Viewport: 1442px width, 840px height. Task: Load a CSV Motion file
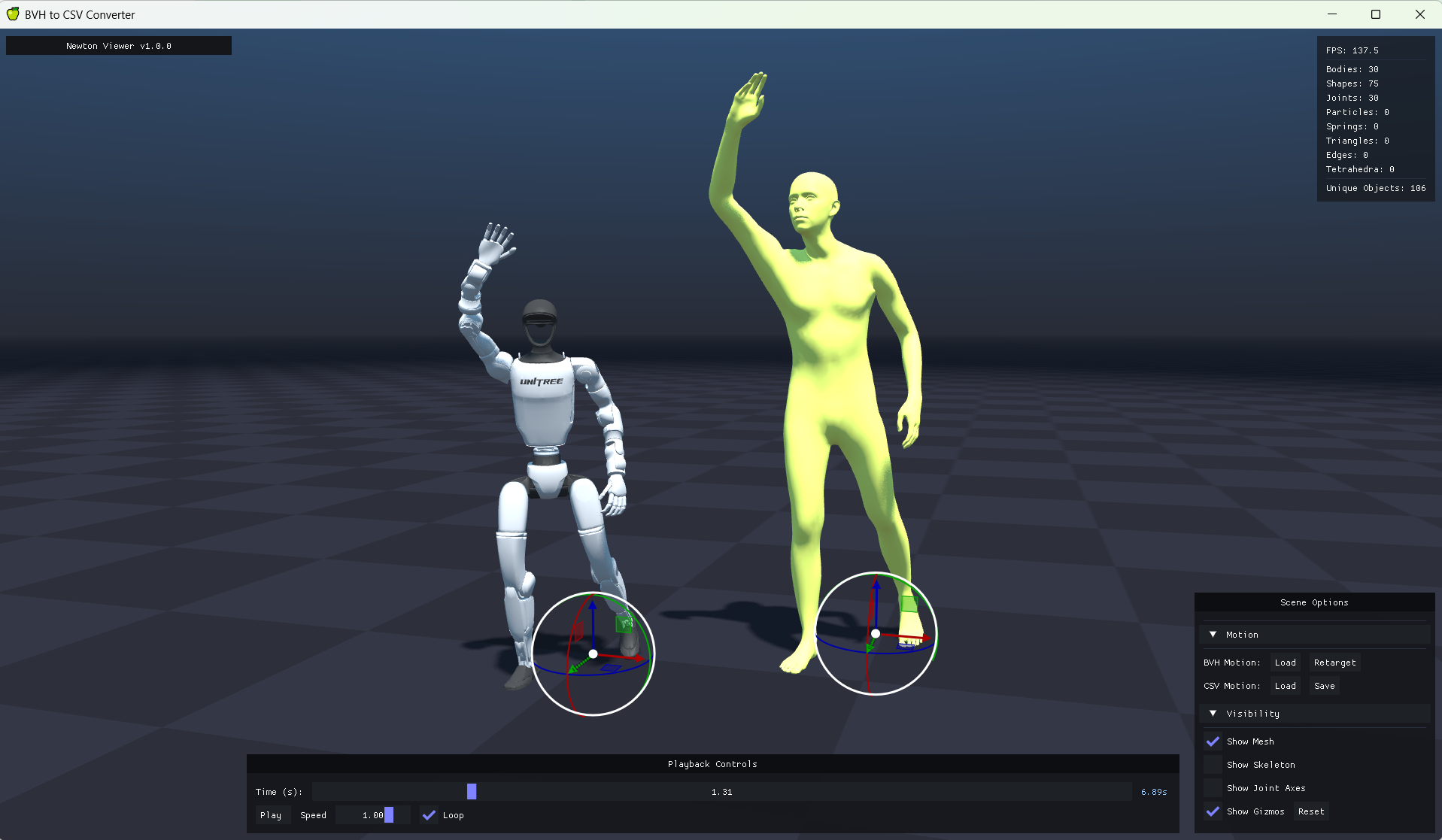pos(1285,686)
